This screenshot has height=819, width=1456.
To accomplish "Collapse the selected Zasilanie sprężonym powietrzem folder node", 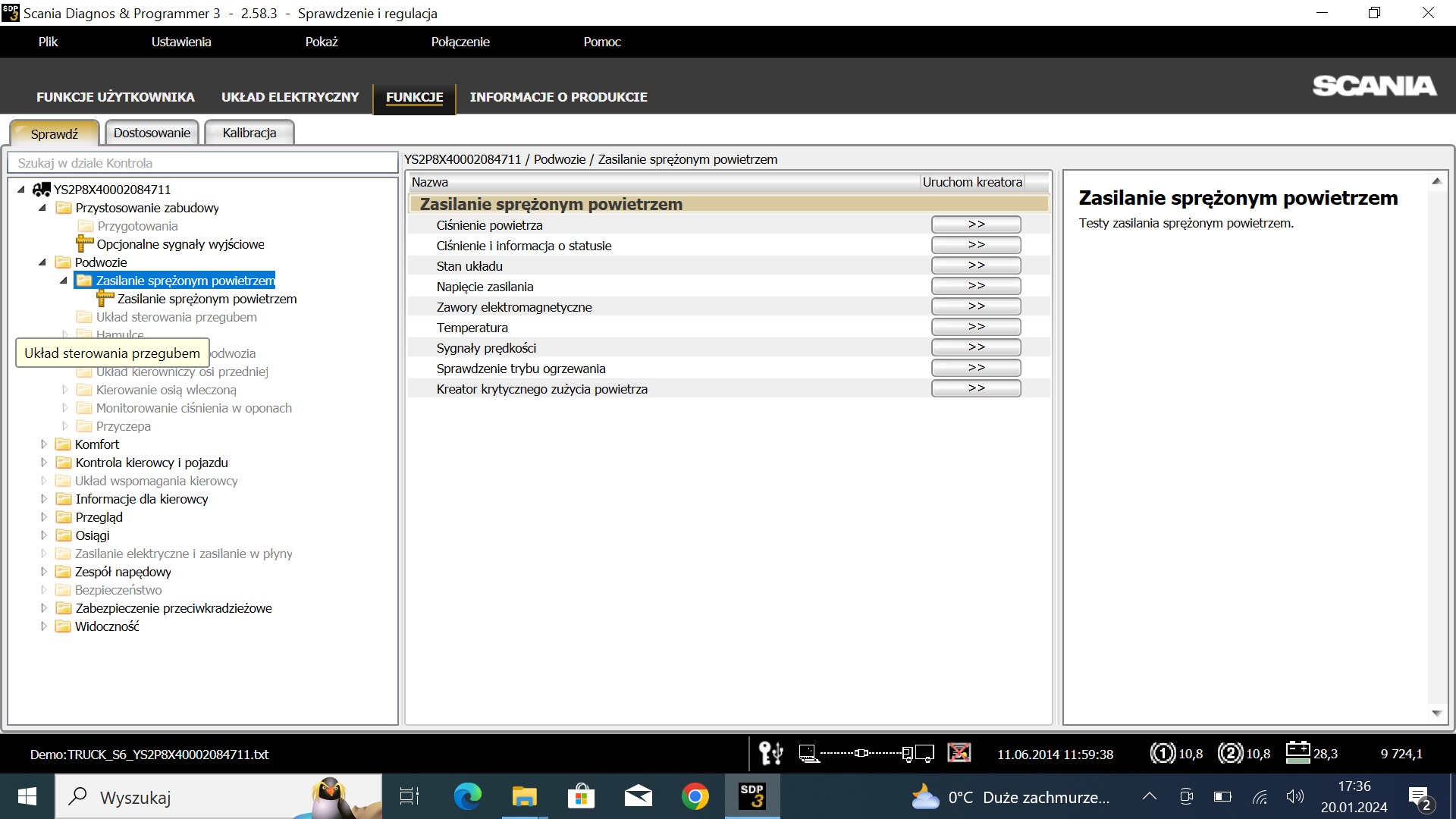I will [x=64, y=281].
